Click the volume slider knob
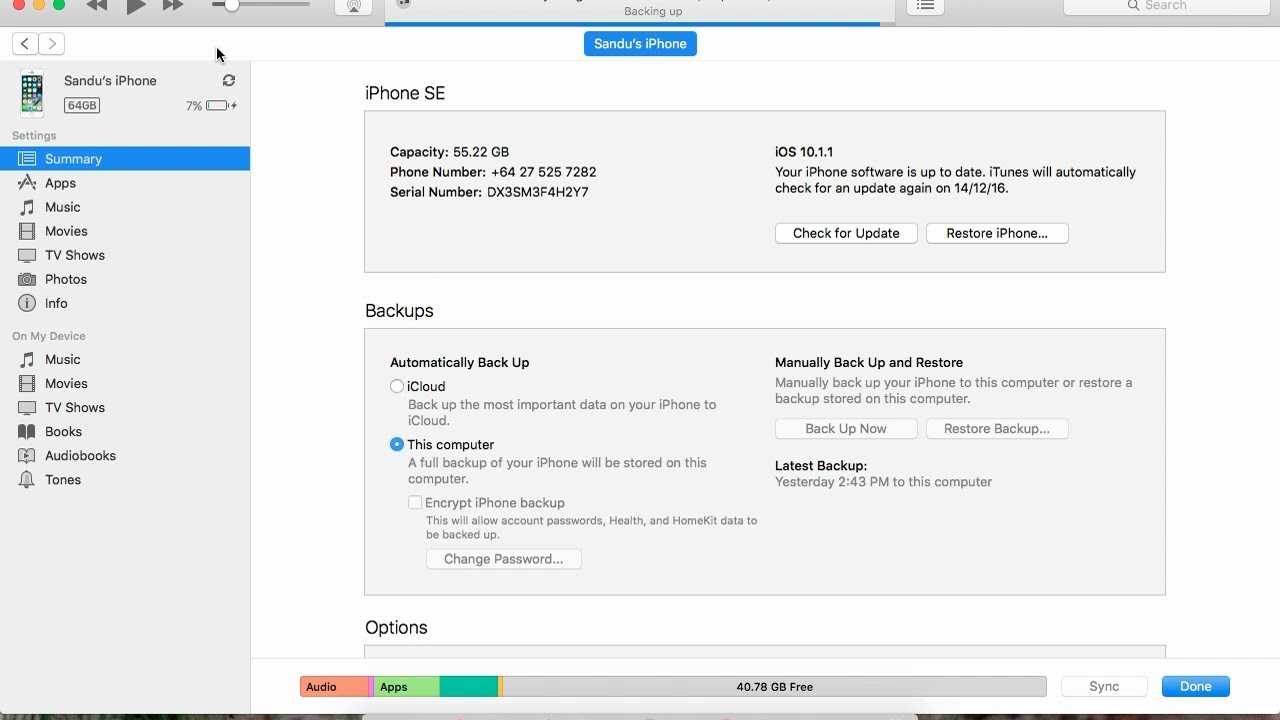Image resolution: width=1280 pixels, height=720 pixels. [x=231, y=5]
